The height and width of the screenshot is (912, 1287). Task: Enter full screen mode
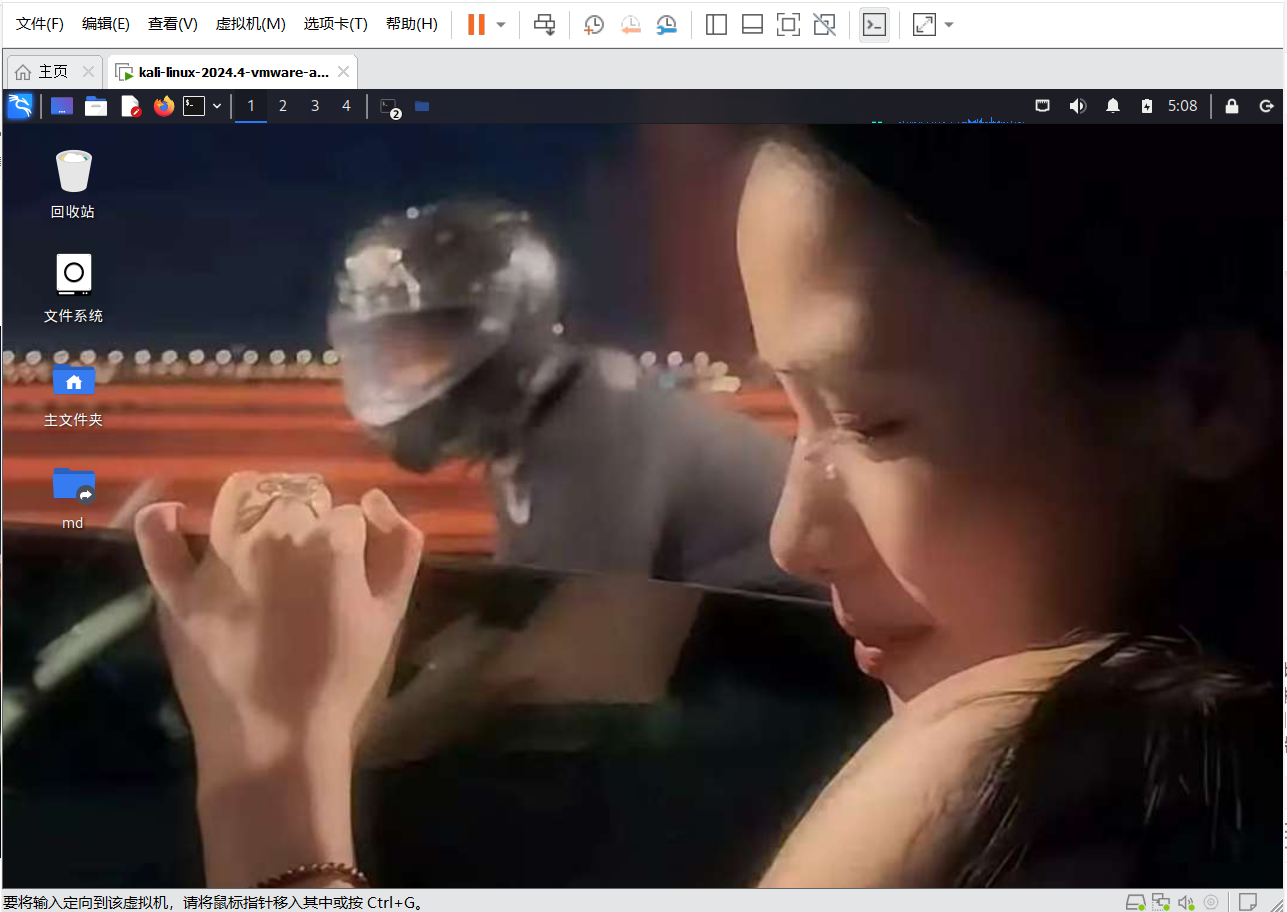[x=788, y=24]
